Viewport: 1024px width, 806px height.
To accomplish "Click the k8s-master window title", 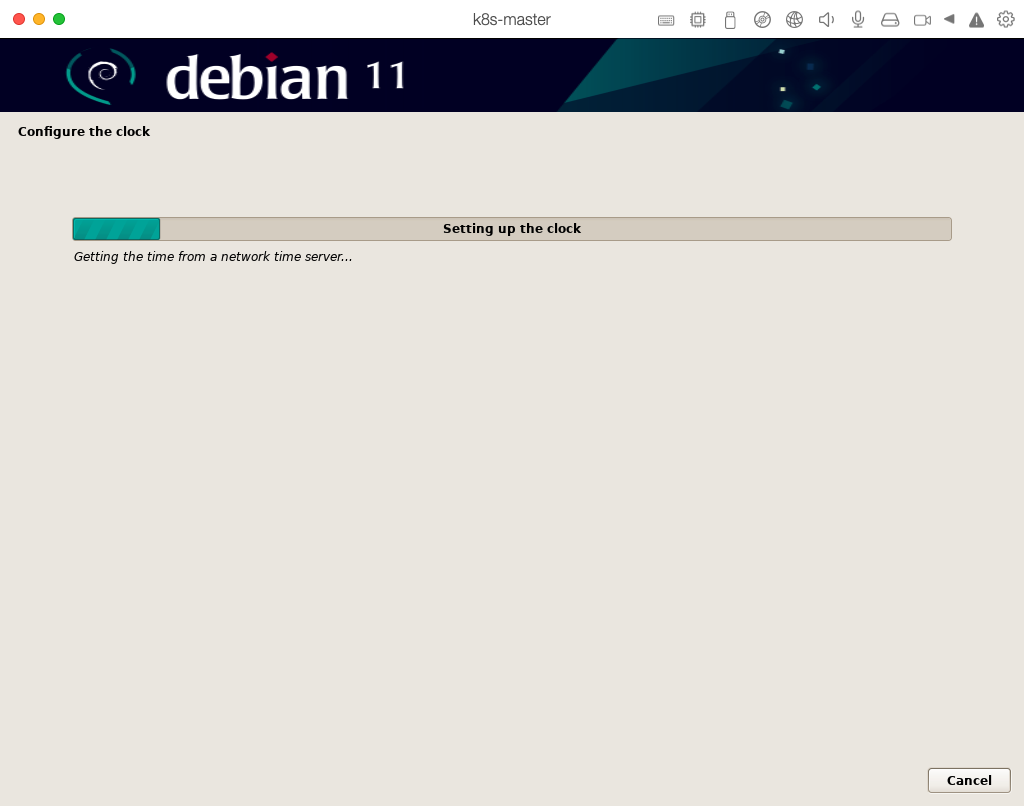I will 511,20.
